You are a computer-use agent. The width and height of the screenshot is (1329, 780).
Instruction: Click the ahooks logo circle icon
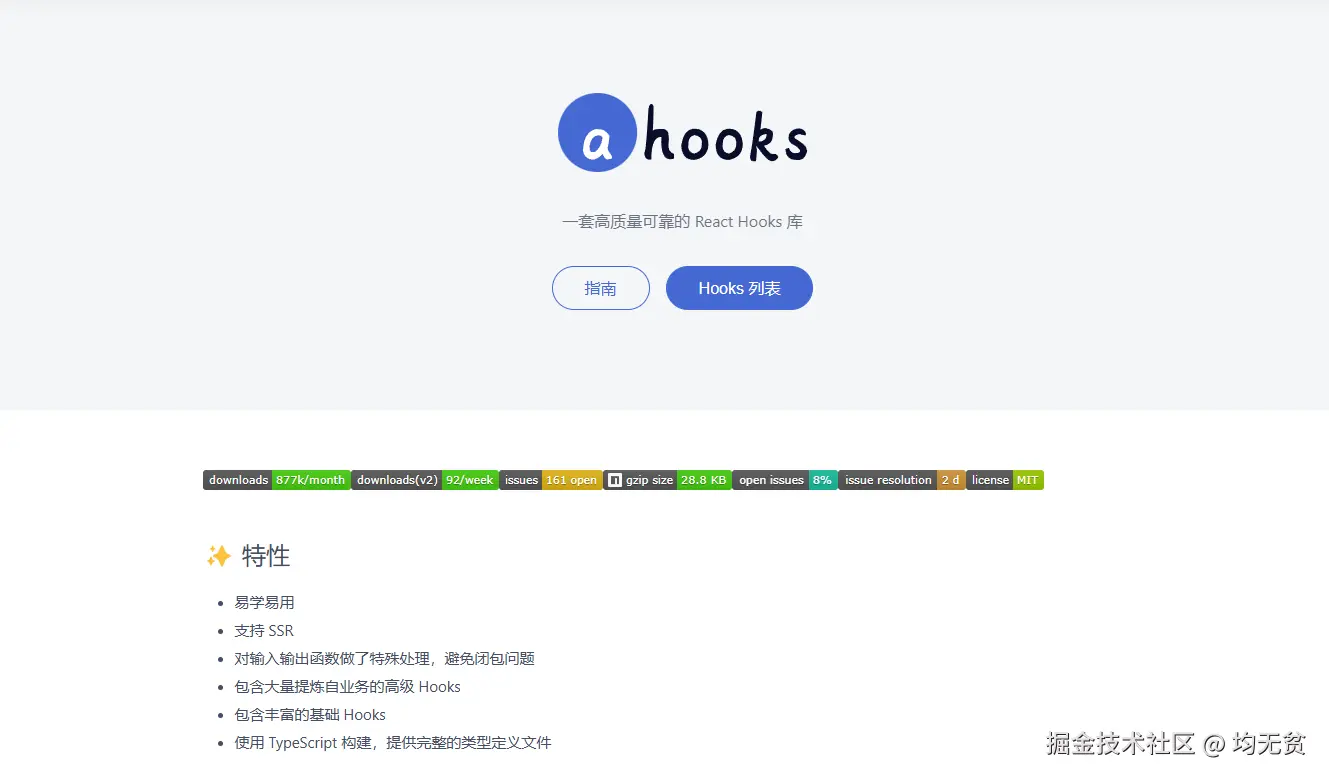597,132
